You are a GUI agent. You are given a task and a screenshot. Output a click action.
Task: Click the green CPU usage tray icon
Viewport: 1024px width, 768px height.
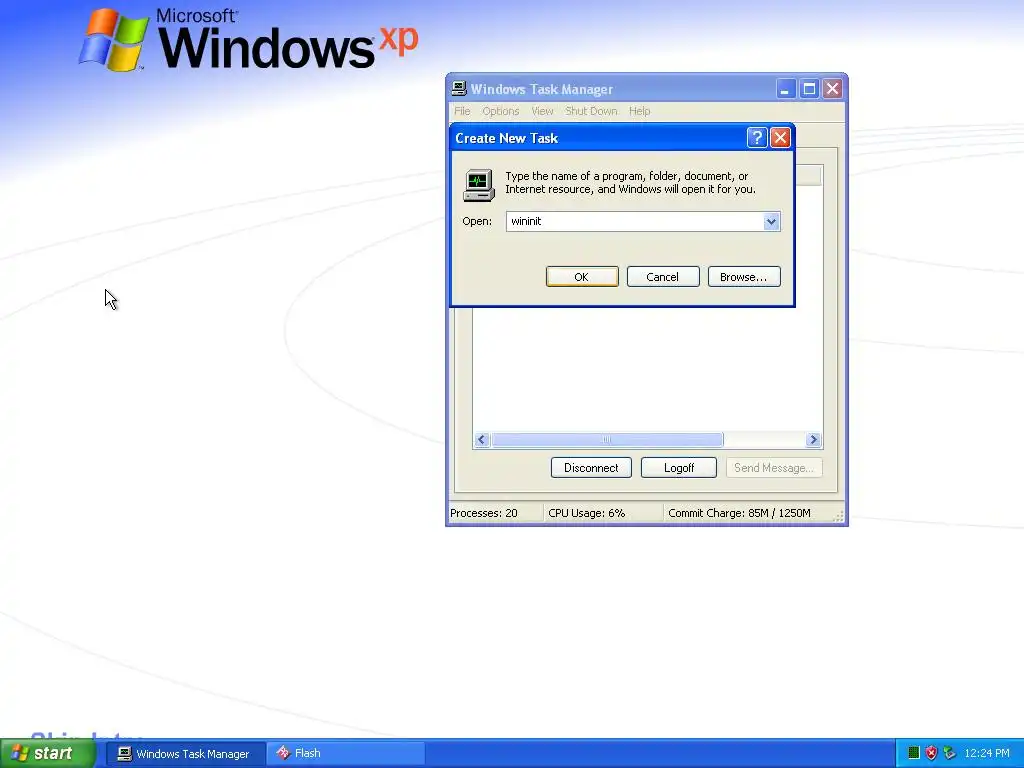click(914, 754)
